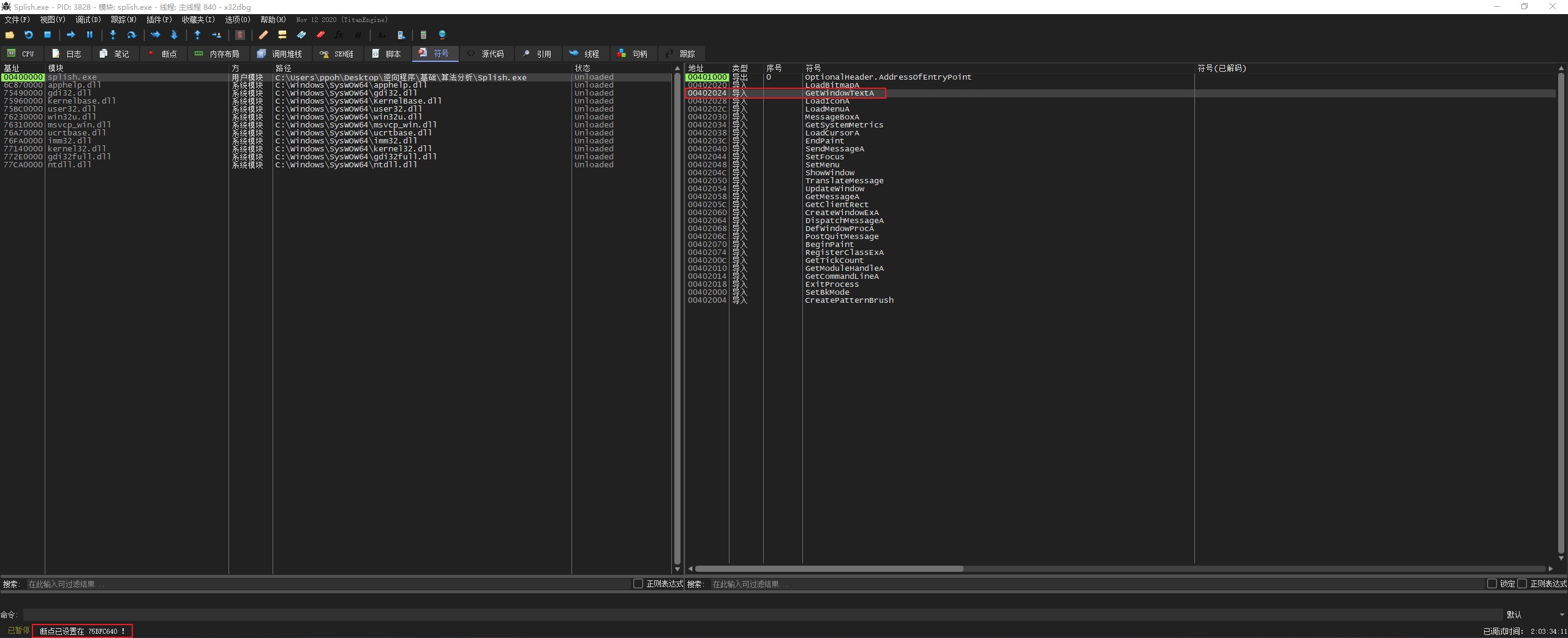Click the Run arrow icon
Viewport: 1568px width, 638px height.
point(71,35)
